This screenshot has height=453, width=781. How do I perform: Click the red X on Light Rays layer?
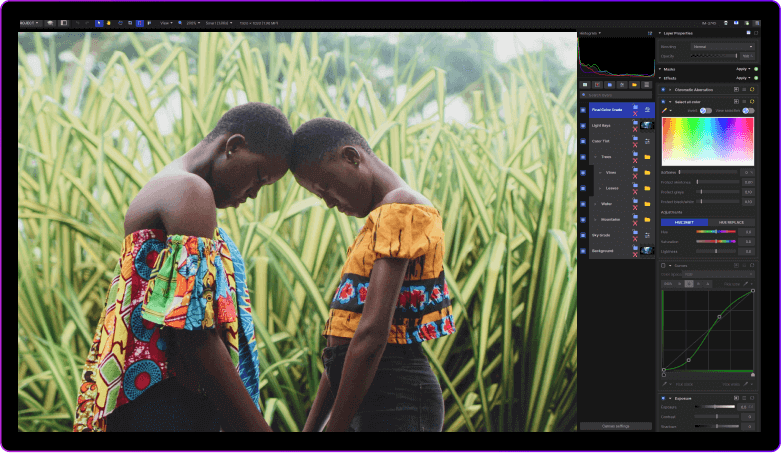pos(635,130)
